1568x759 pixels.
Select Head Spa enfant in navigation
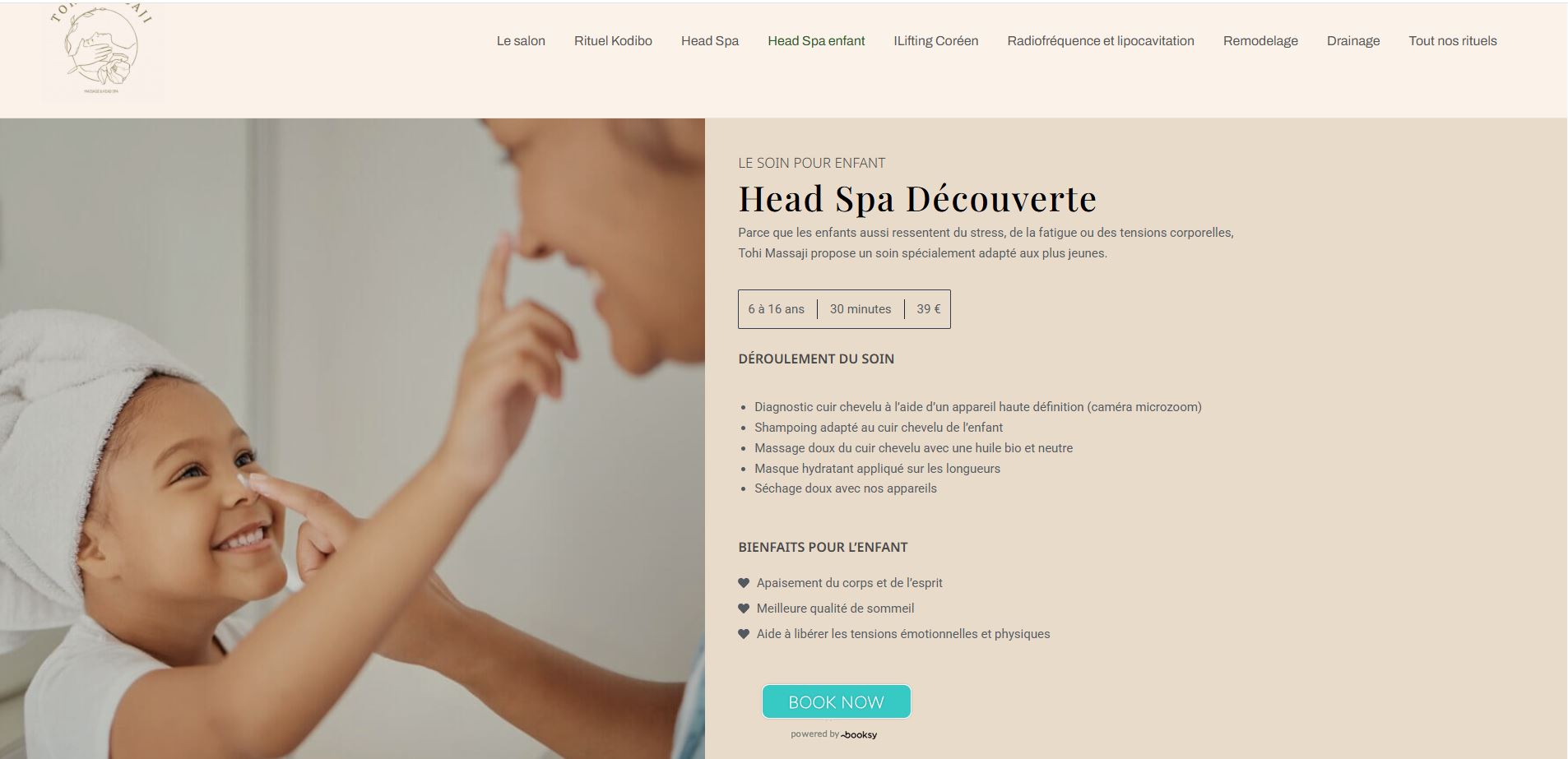click(x=816, y=41)
